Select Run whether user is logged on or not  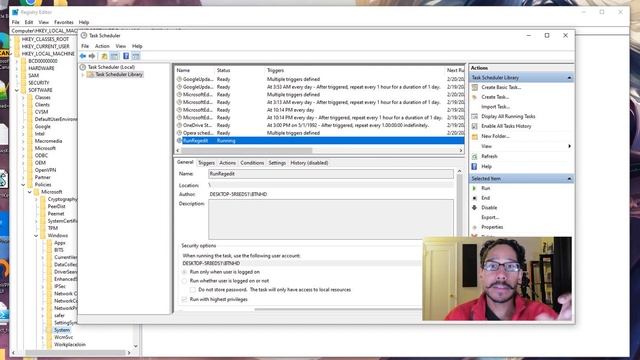tap(184, 281)
